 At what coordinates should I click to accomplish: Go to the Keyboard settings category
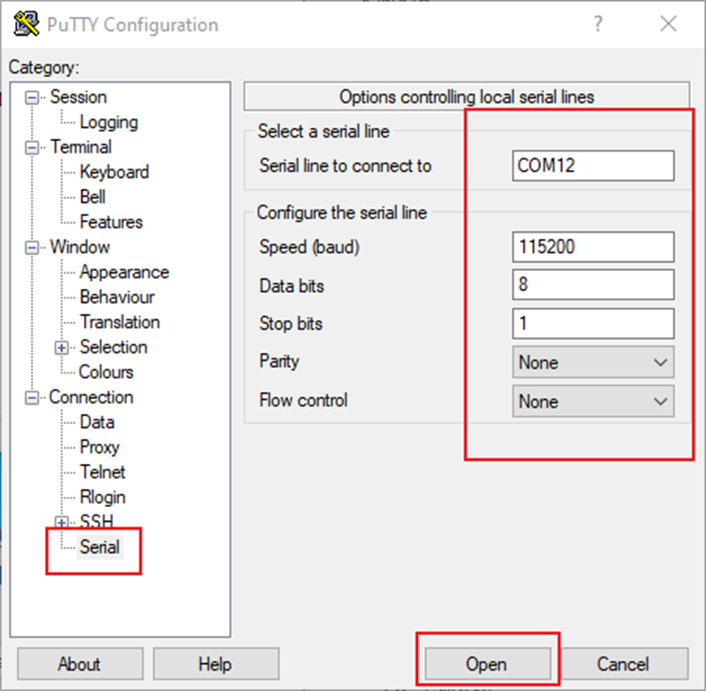click(x=114, y=172)
